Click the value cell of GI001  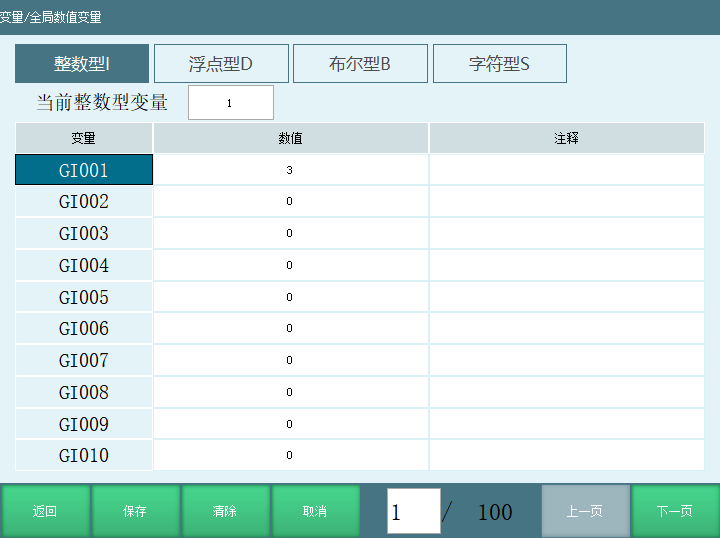coord(290,170)
